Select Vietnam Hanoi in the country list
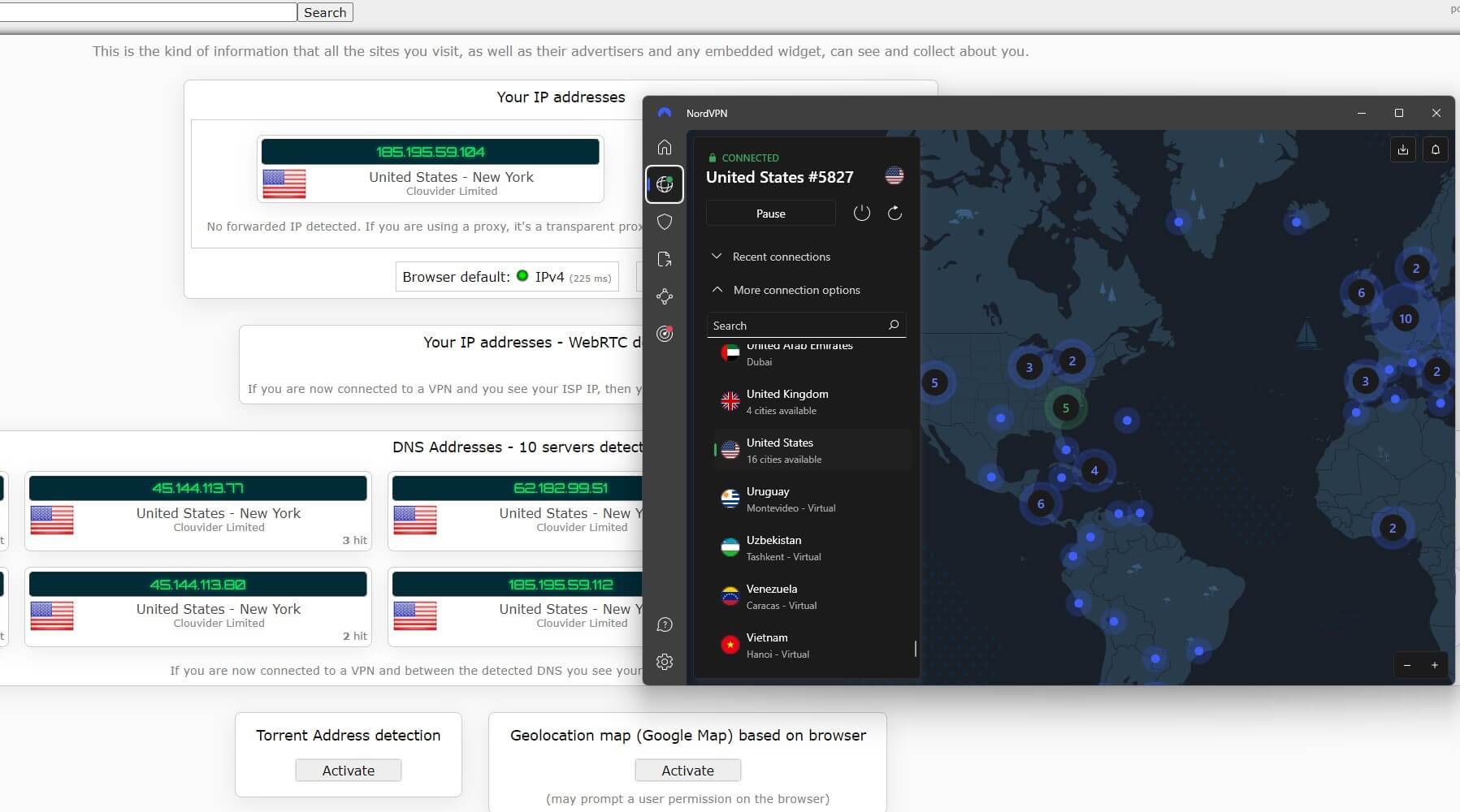 coord(812,645)
